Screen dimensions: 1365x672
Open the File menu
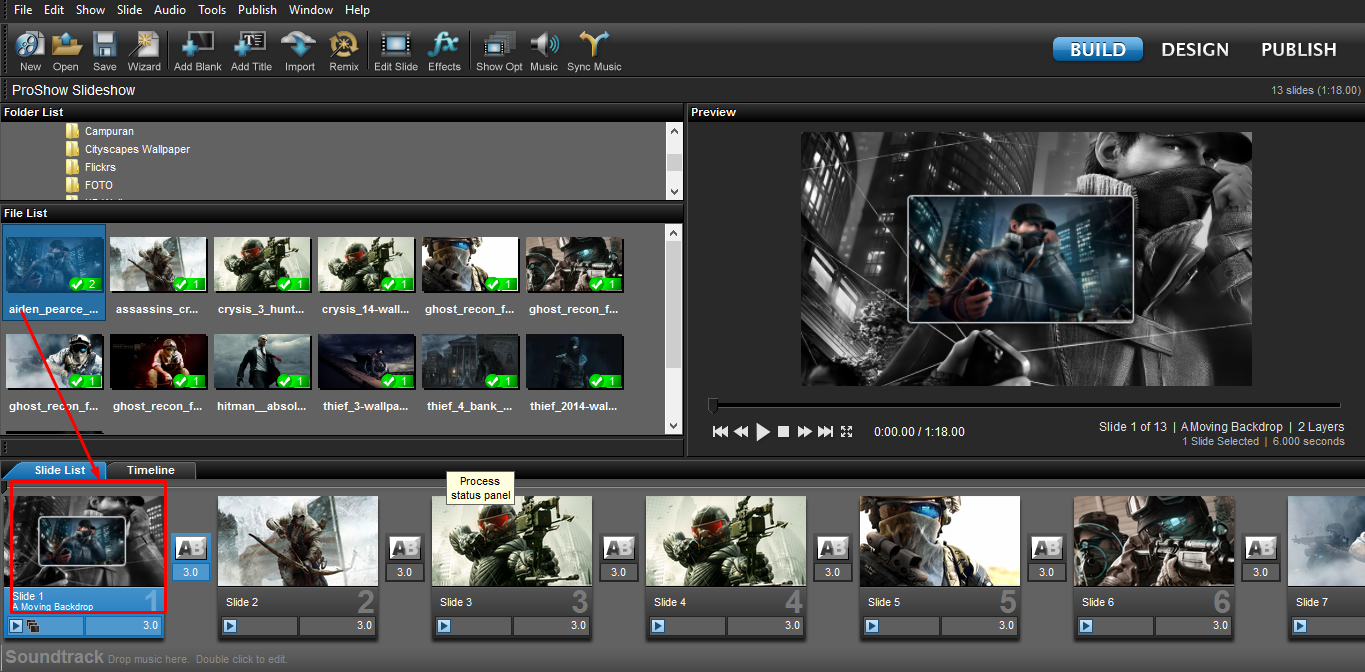tap(23, 10)
